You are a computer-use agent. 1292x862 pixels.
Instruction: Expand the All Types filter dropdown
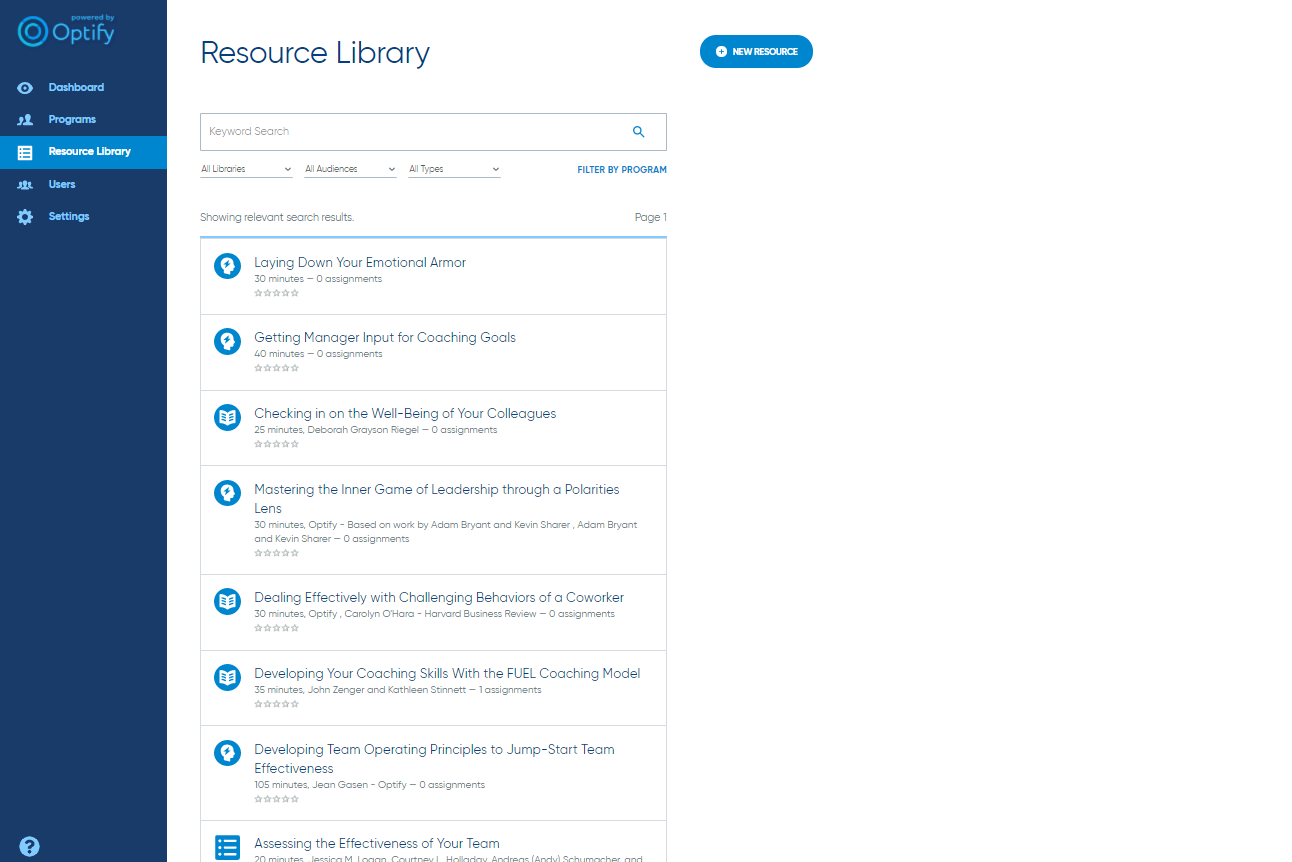click(454, 170)
